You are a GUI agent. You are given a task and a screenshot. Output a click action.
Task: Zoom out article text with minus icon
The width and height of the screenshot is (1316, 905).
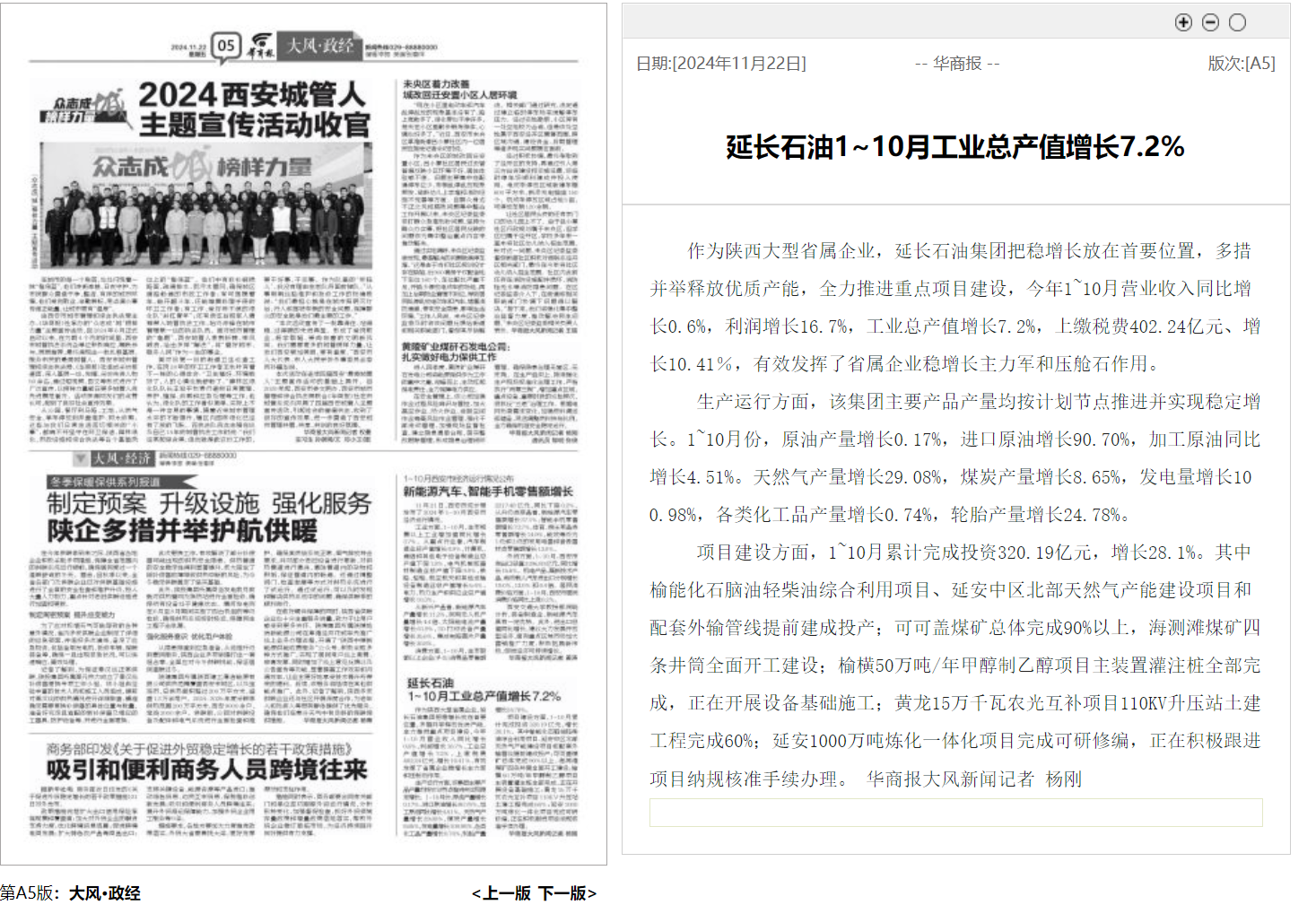[x=1210, y=22]
